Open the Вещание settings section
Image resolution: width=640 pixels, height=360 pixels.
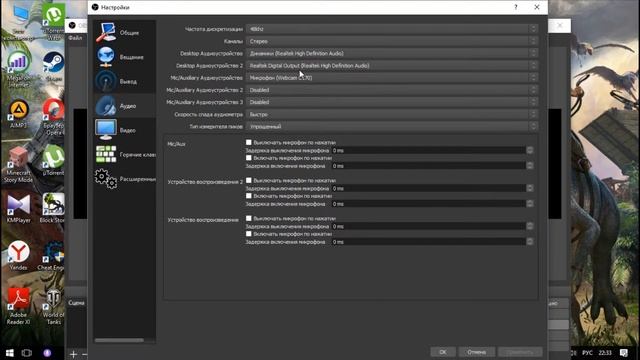(124, 57)
